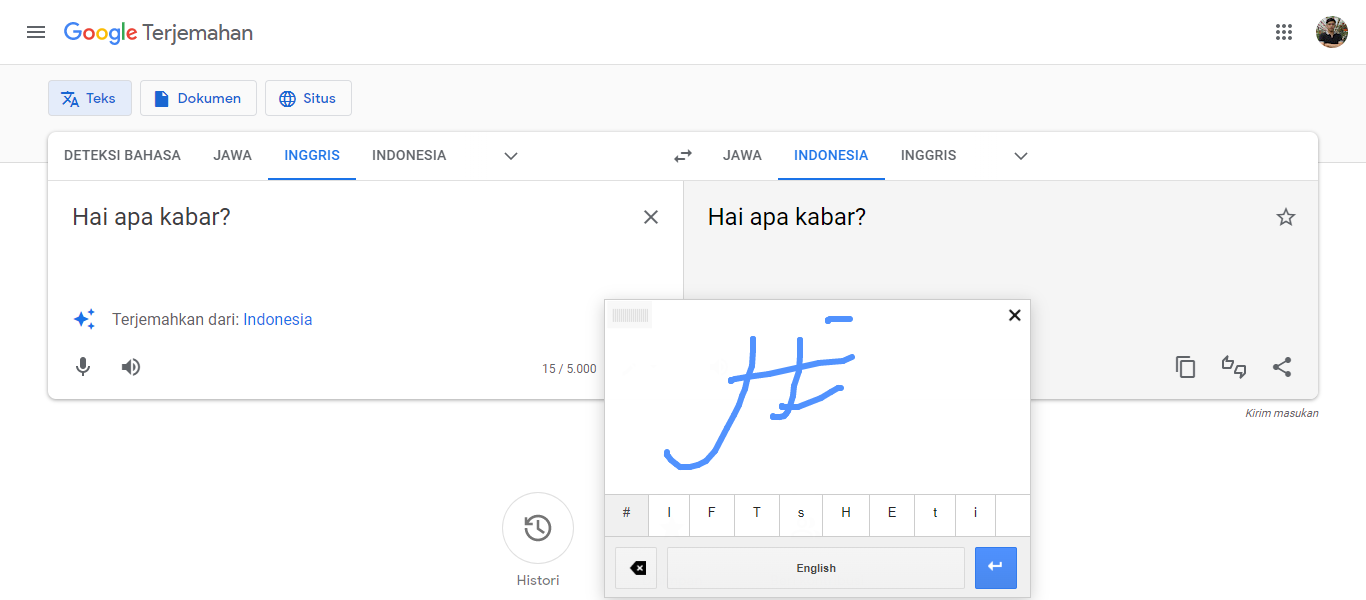Copy the translation with the copy icon
The image size is (1366, 600).
tap(1185, 367)
